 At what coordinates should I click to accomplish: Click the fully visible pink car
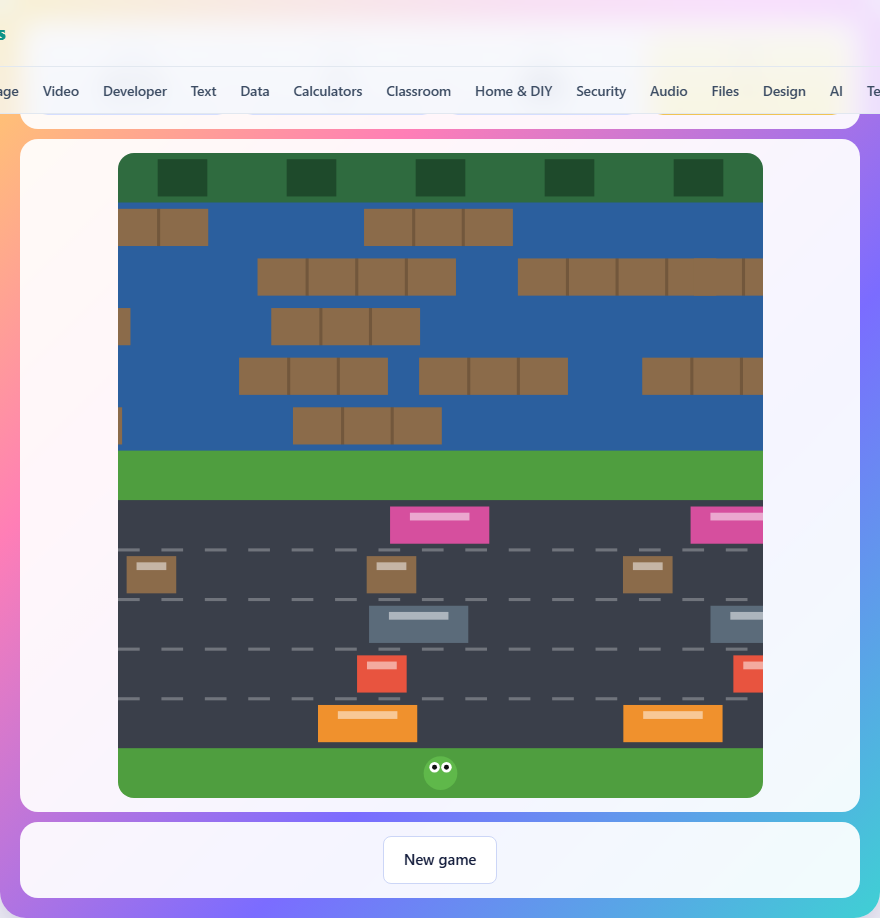tap(440, 525)
